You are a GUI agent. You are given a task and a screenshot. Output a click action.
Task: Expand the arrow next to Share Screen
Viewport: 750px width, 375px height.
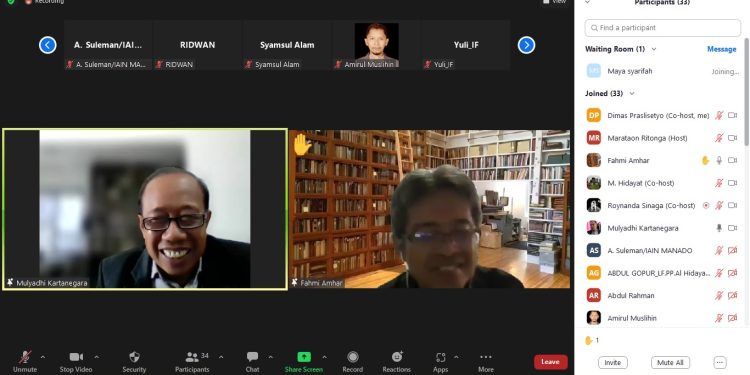coord(324,357)
